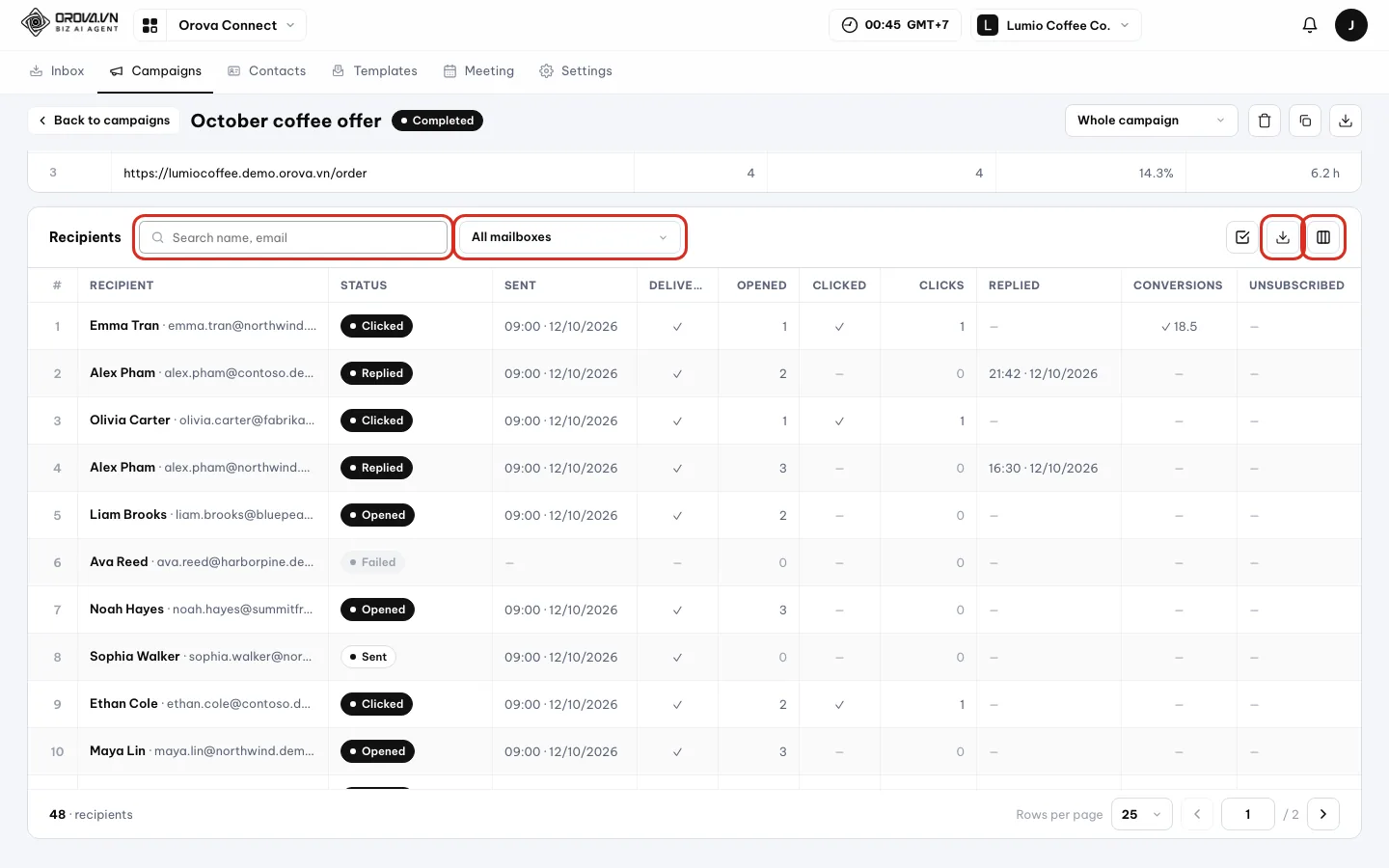
Task: Download the campaign report from header
Action: (1346, 121)
